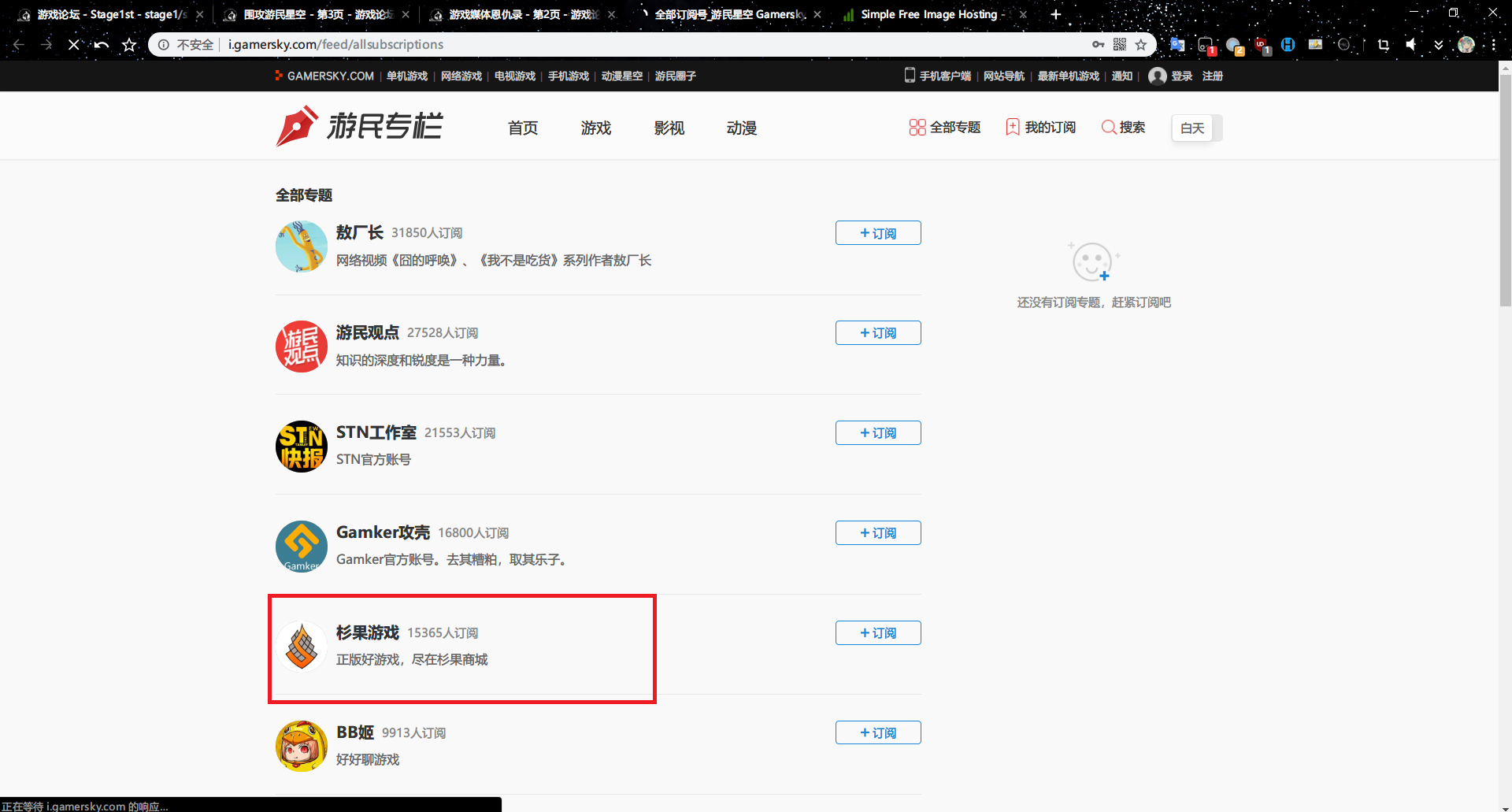Toggle the 白天 day/night mode switch

1197,128
